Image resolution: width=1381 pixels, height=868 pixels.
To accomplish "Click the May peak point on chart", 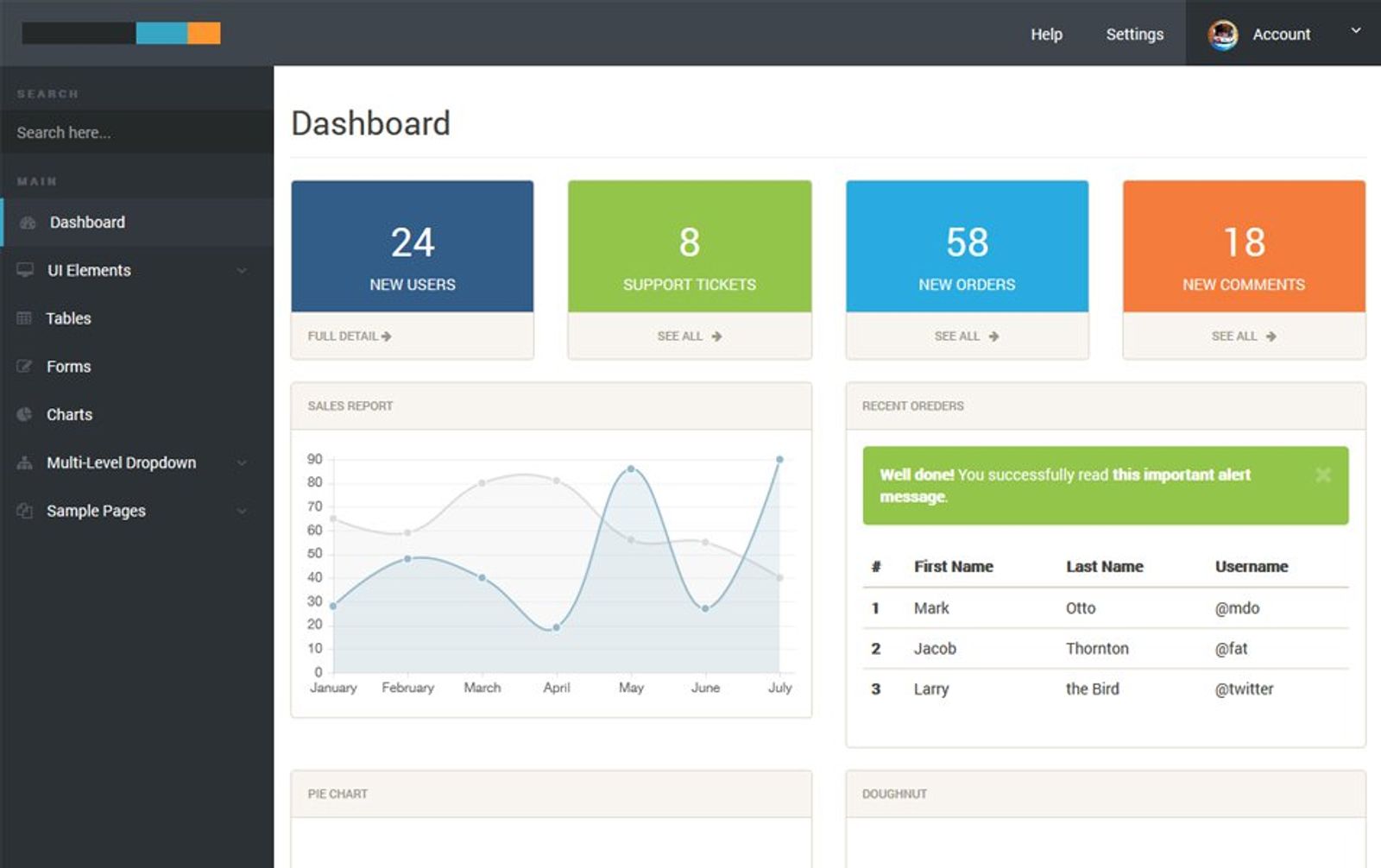I will tap(631, 469).
